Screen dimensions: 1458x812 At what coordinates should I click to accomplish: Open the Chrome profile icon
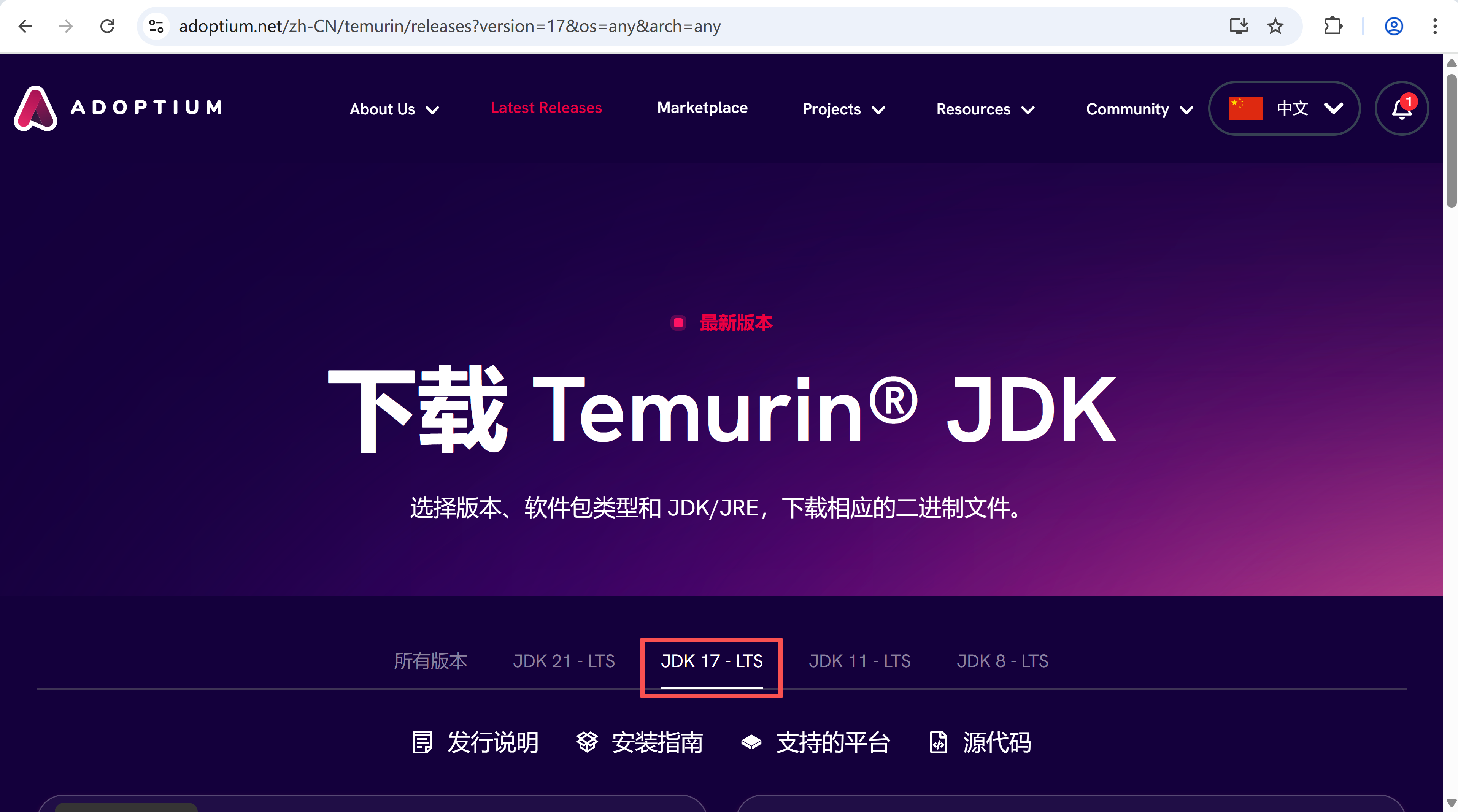click(x=1393, y=26)
